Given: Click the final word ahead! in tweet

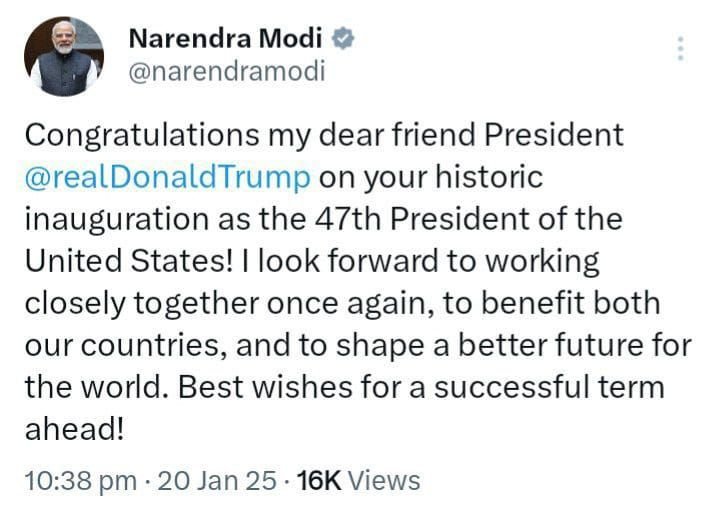Looking at the screenshot, I should coord(71,429).
